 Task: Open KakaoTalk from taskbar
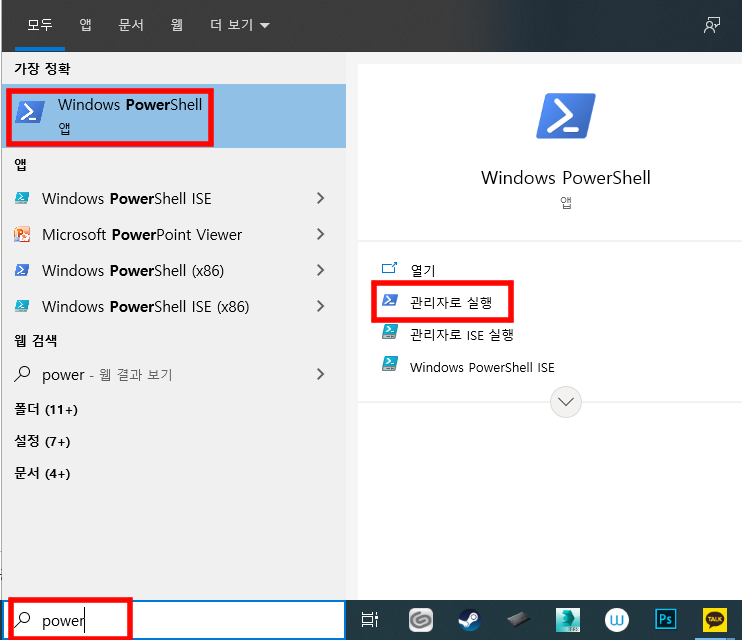[715, 620]
